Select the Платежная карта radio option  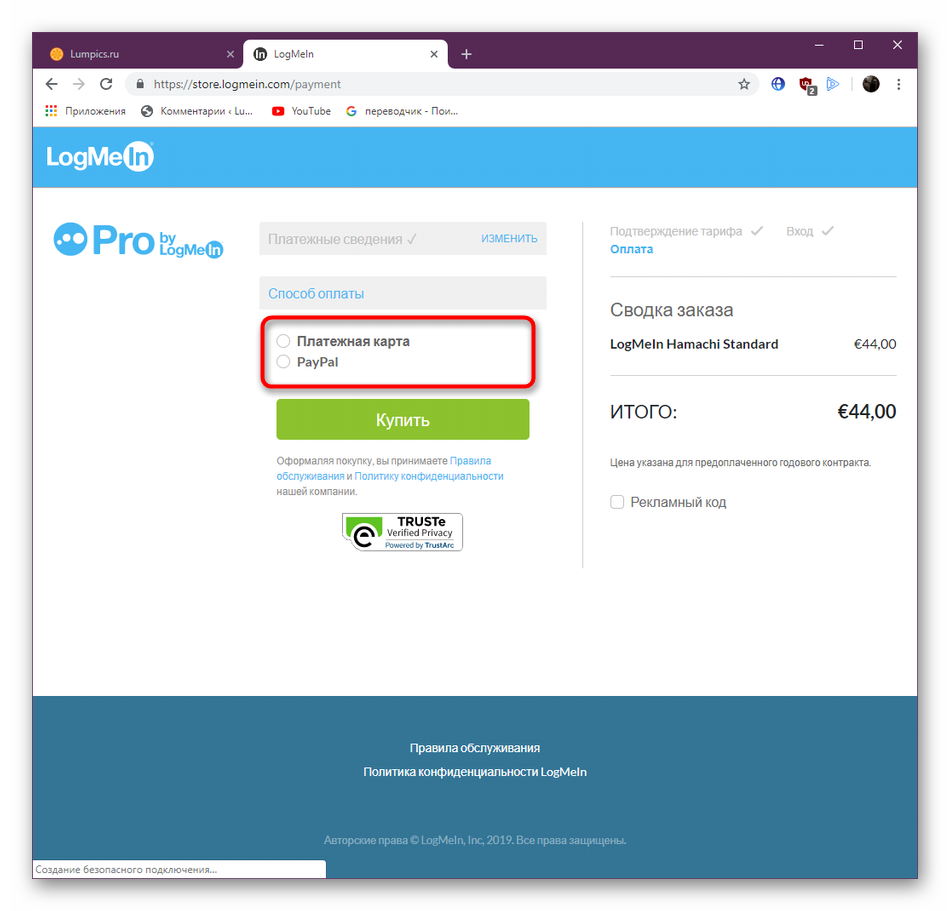283,341
